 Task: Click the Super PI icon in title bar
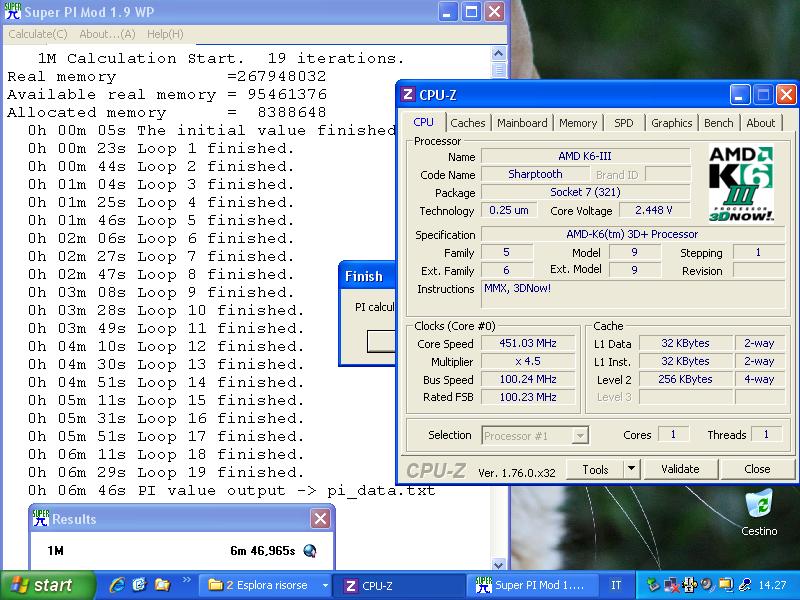point(13,11)
